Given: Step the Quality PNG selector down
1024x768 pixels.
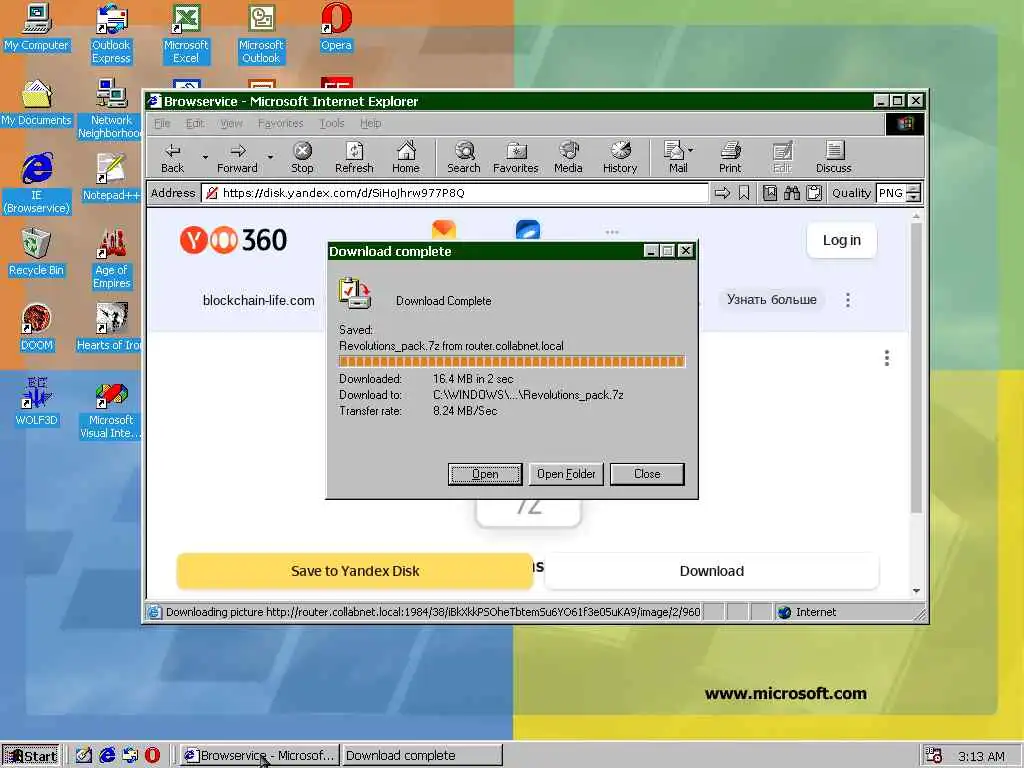Looking at the screenshot, I should [x=914, y=197].
